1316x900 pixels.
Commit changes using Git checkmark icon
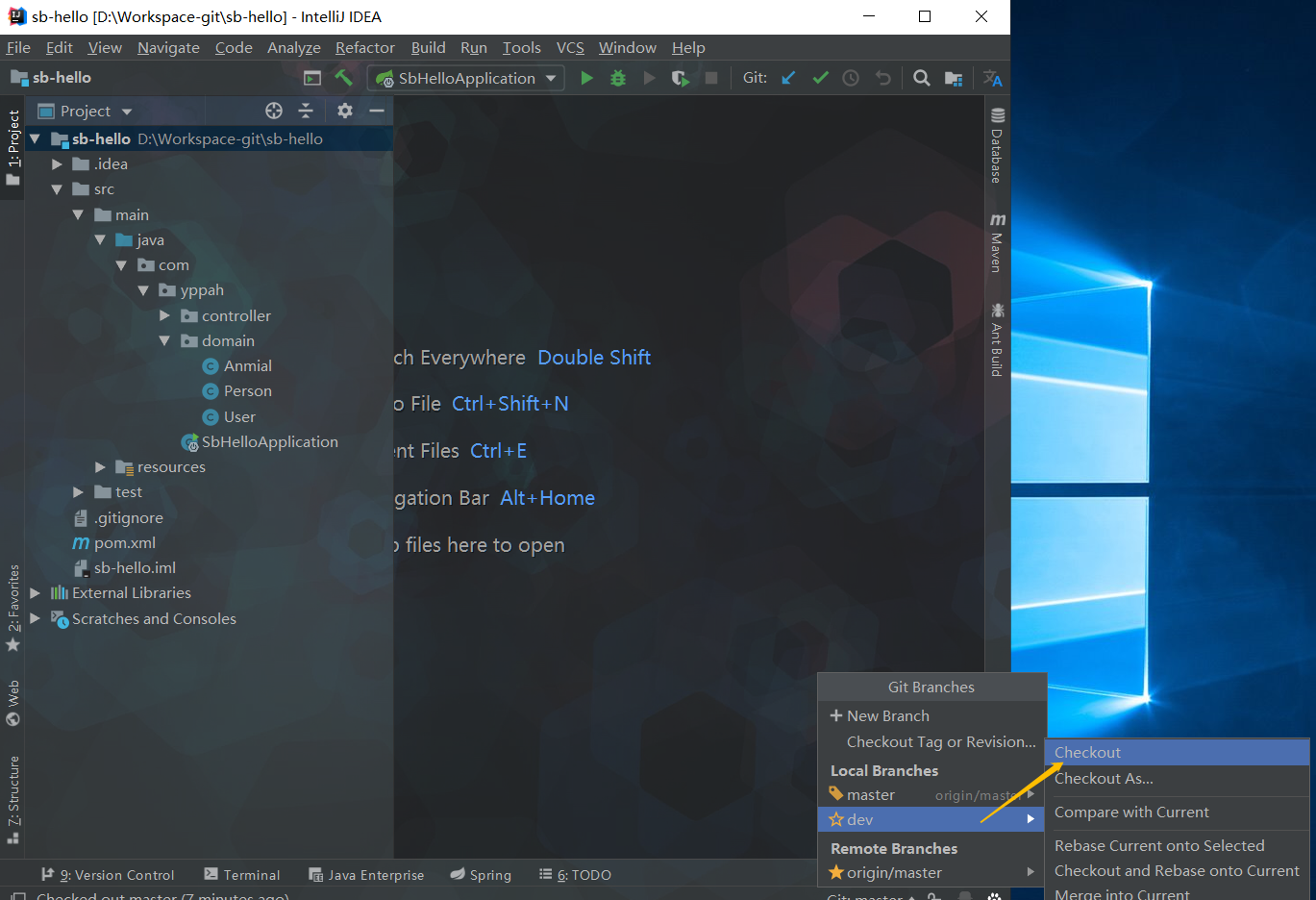pos(820,78)
